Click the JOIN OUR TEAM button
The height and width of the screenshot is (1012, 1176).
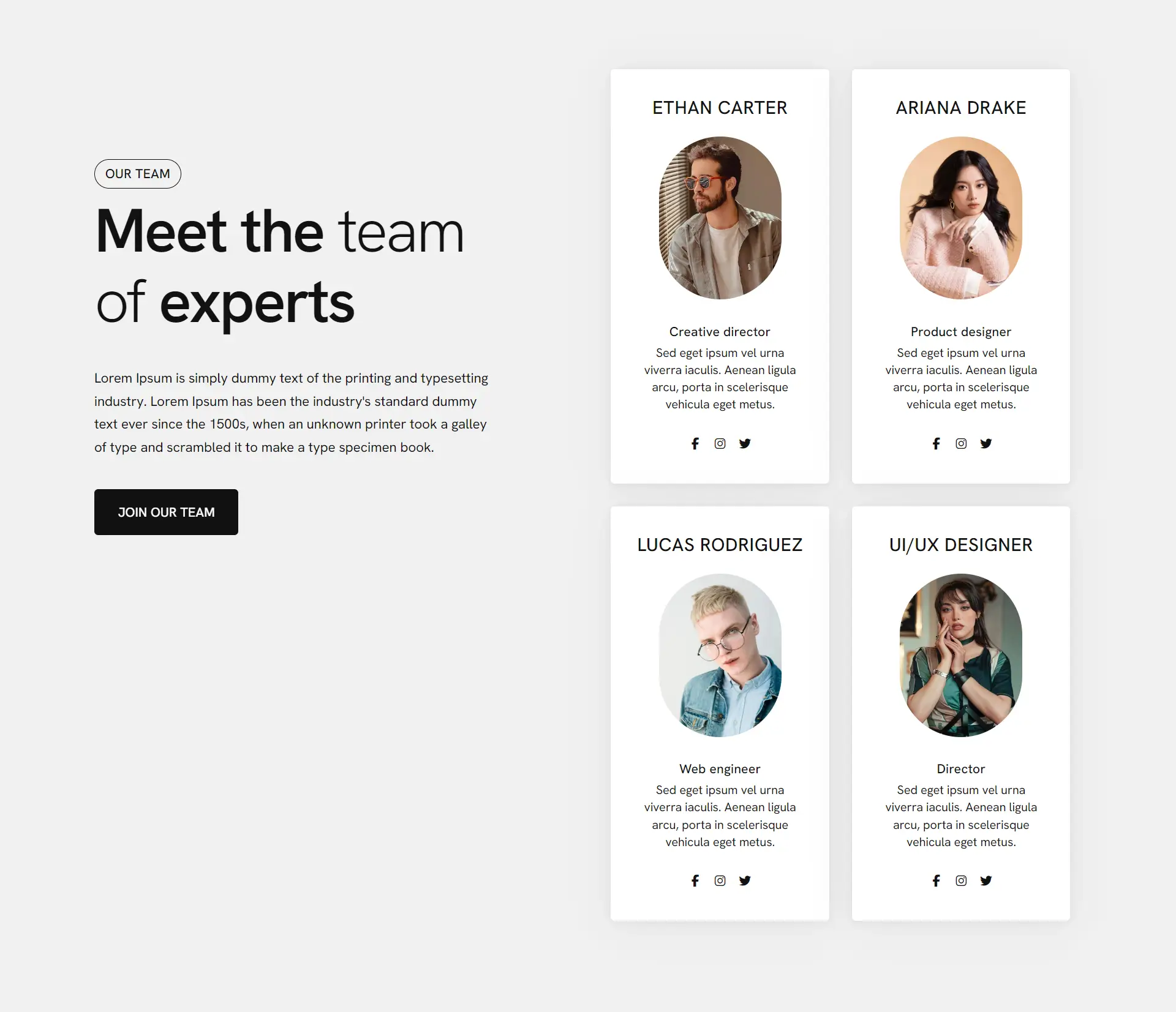pos(166,511)
